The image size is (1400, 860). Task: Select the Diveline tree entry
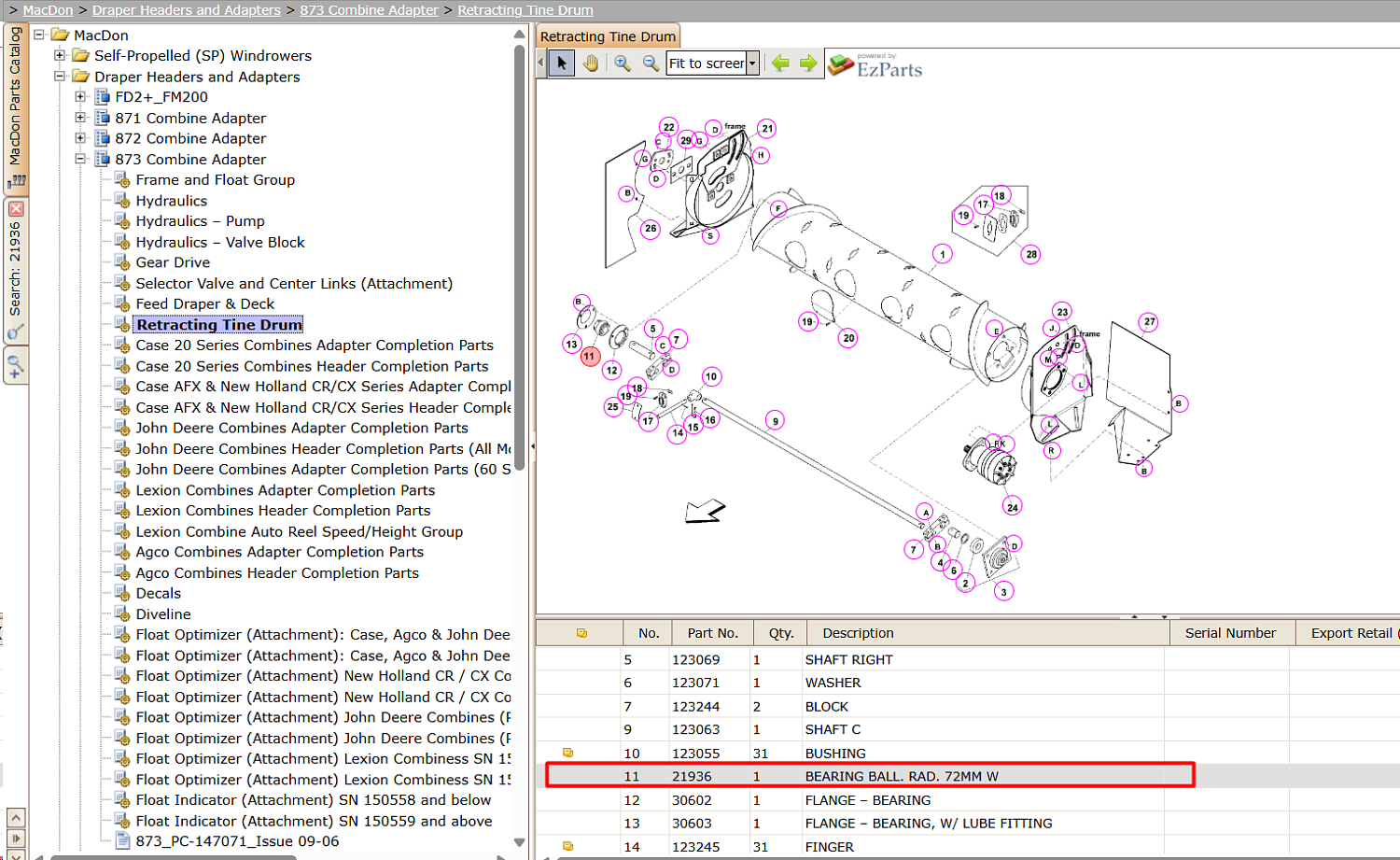point(162,613)
